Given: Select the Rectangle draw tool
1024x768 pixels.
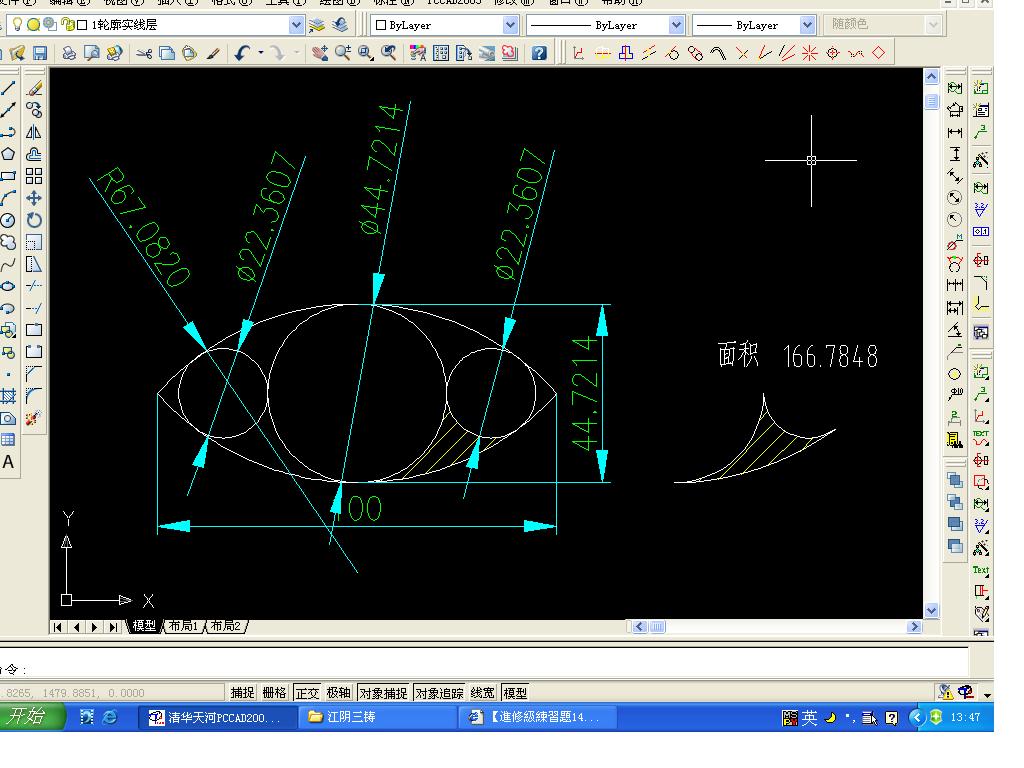Looking at the screenshot, I should tap(8, 176).
